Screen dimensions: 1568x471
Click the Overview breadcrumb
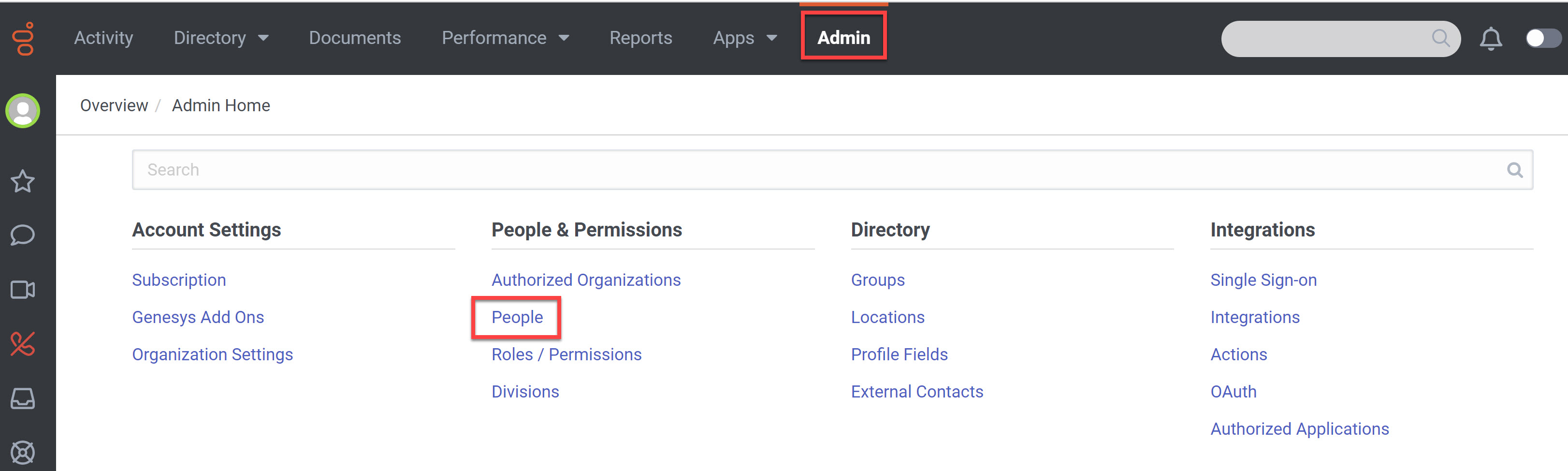click(x=114, y=105)
